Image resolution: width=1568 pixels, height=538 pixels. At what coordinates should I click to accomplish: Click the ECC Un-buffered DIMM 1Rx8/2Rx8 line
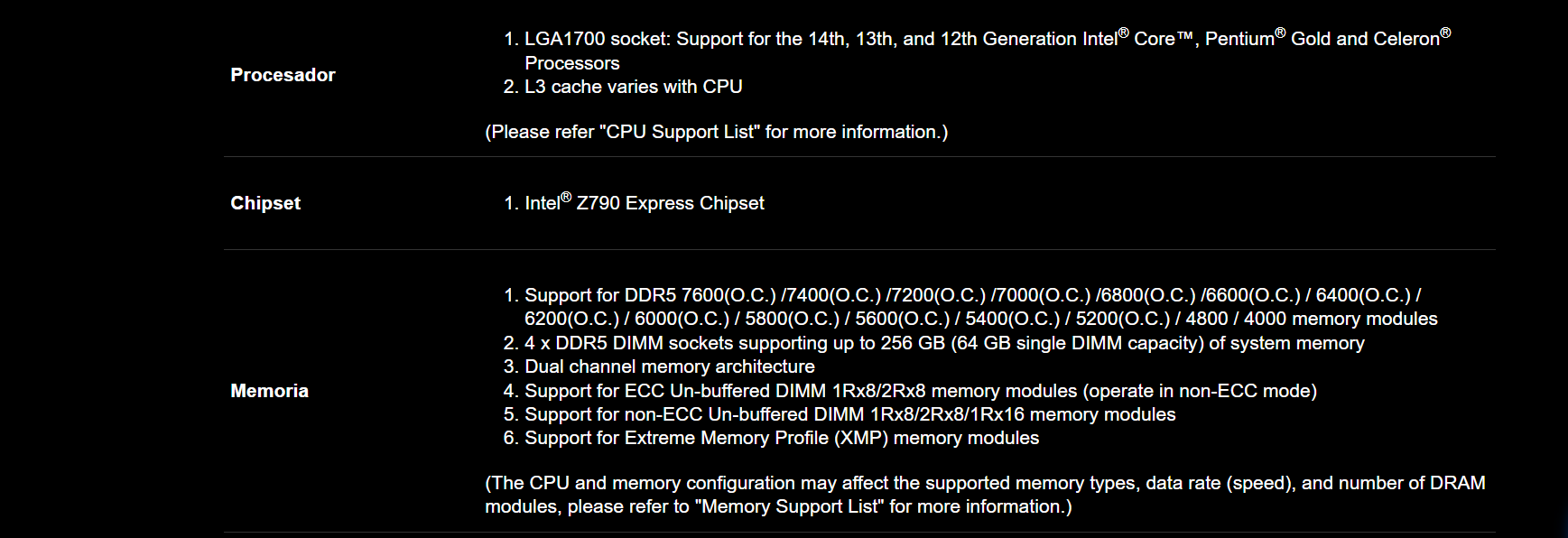coord(920,391)
